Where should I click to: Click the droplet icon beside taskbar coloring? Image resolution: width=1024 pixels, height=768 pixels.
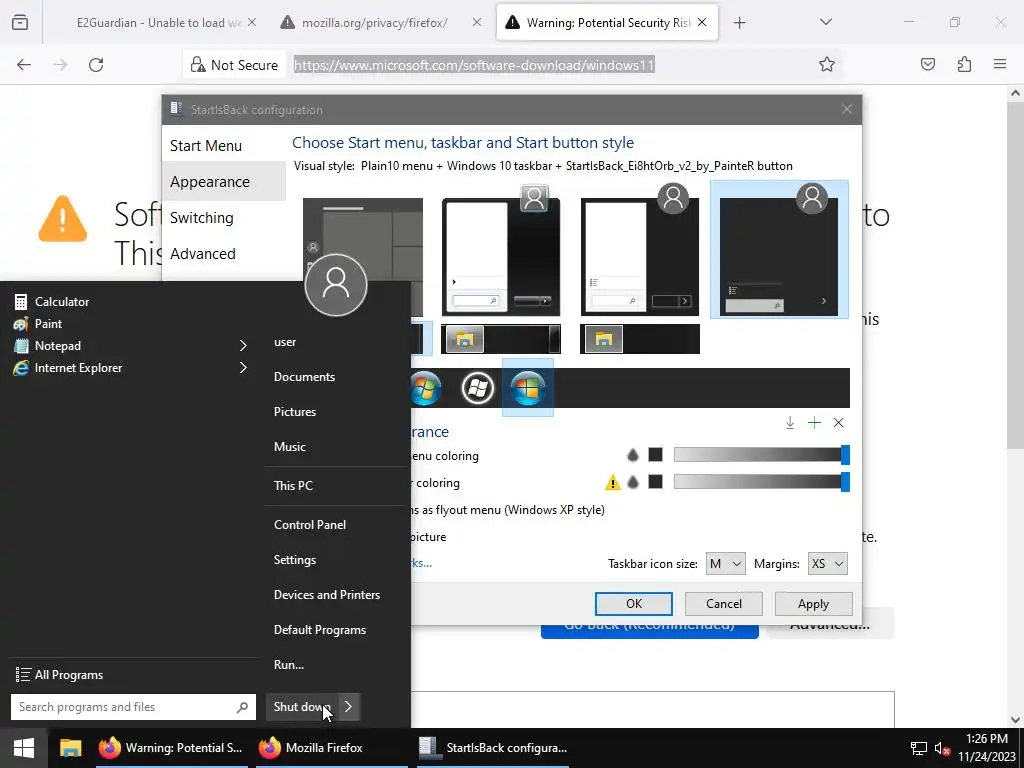(632, 483)
